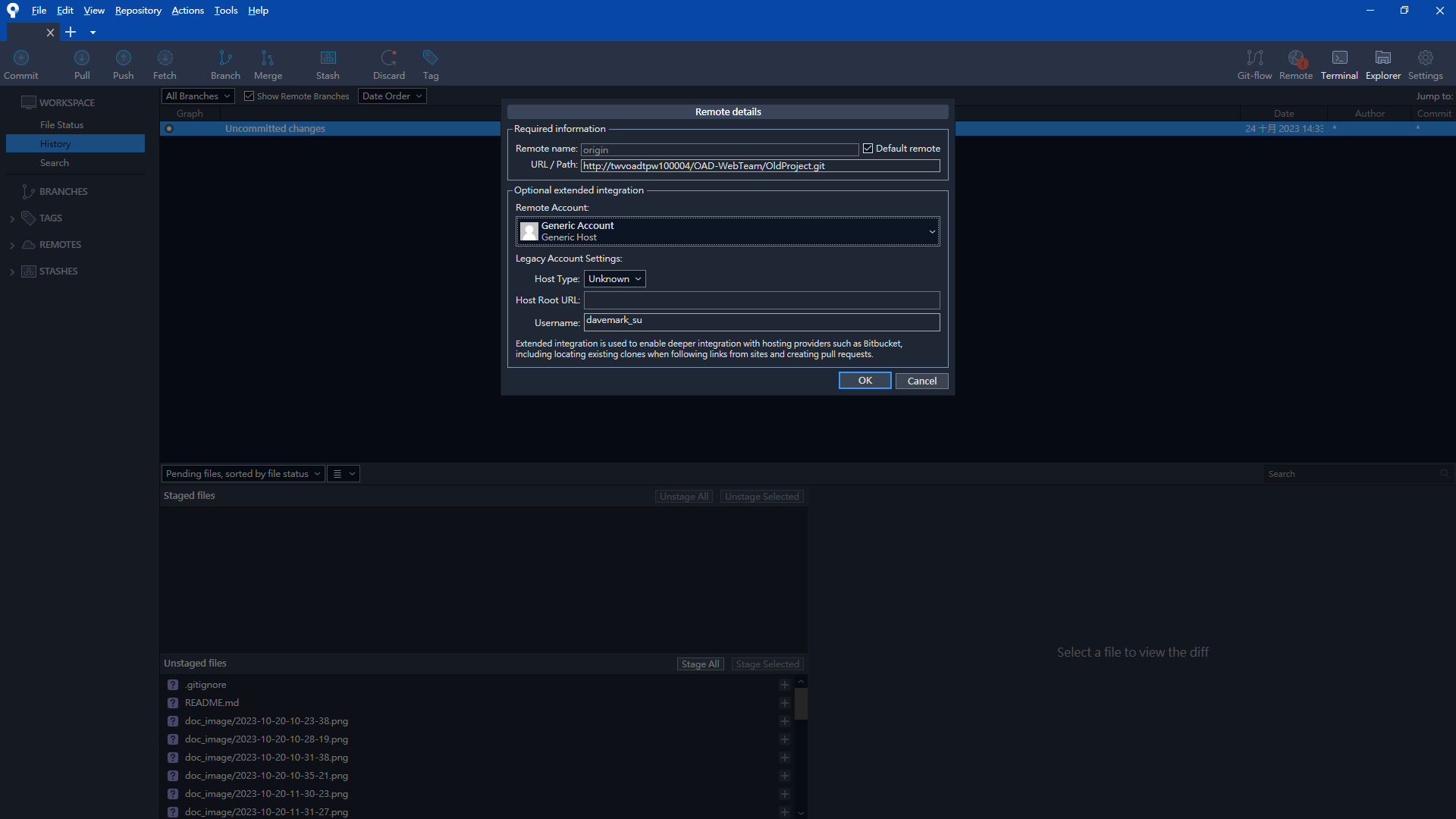1456x819 pixels.
Task: Open the All Branches dropdown
Action: 198,96
